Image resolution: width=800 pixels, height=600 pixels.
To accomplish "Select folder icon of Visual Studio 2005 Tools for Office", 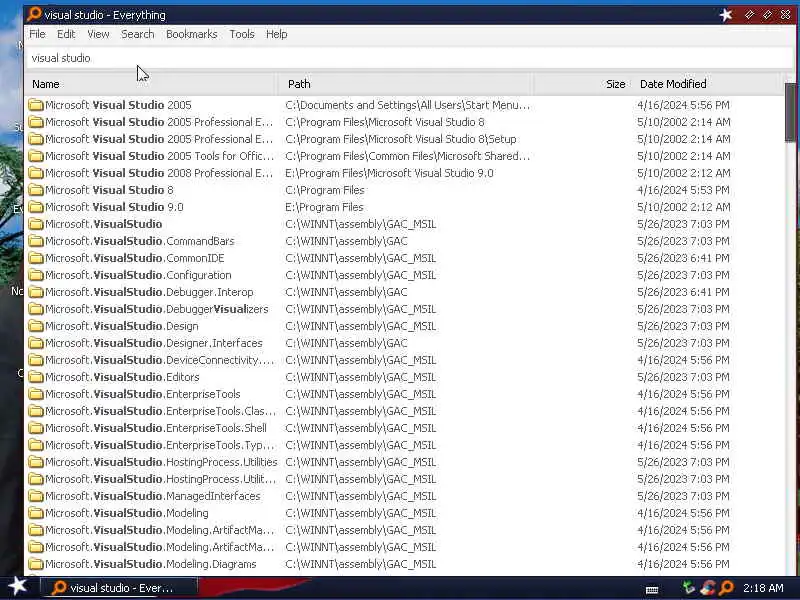I will tap(36, 156).
